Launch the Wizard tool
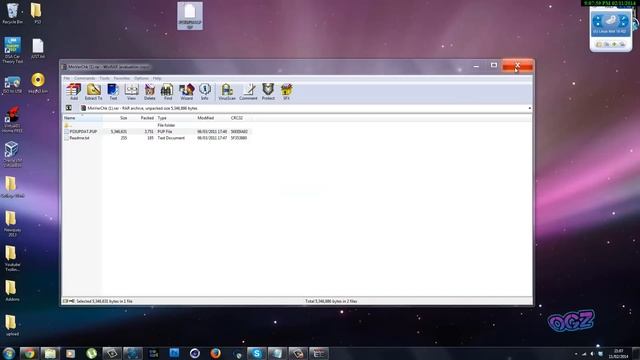 click(x=187, y=91)
